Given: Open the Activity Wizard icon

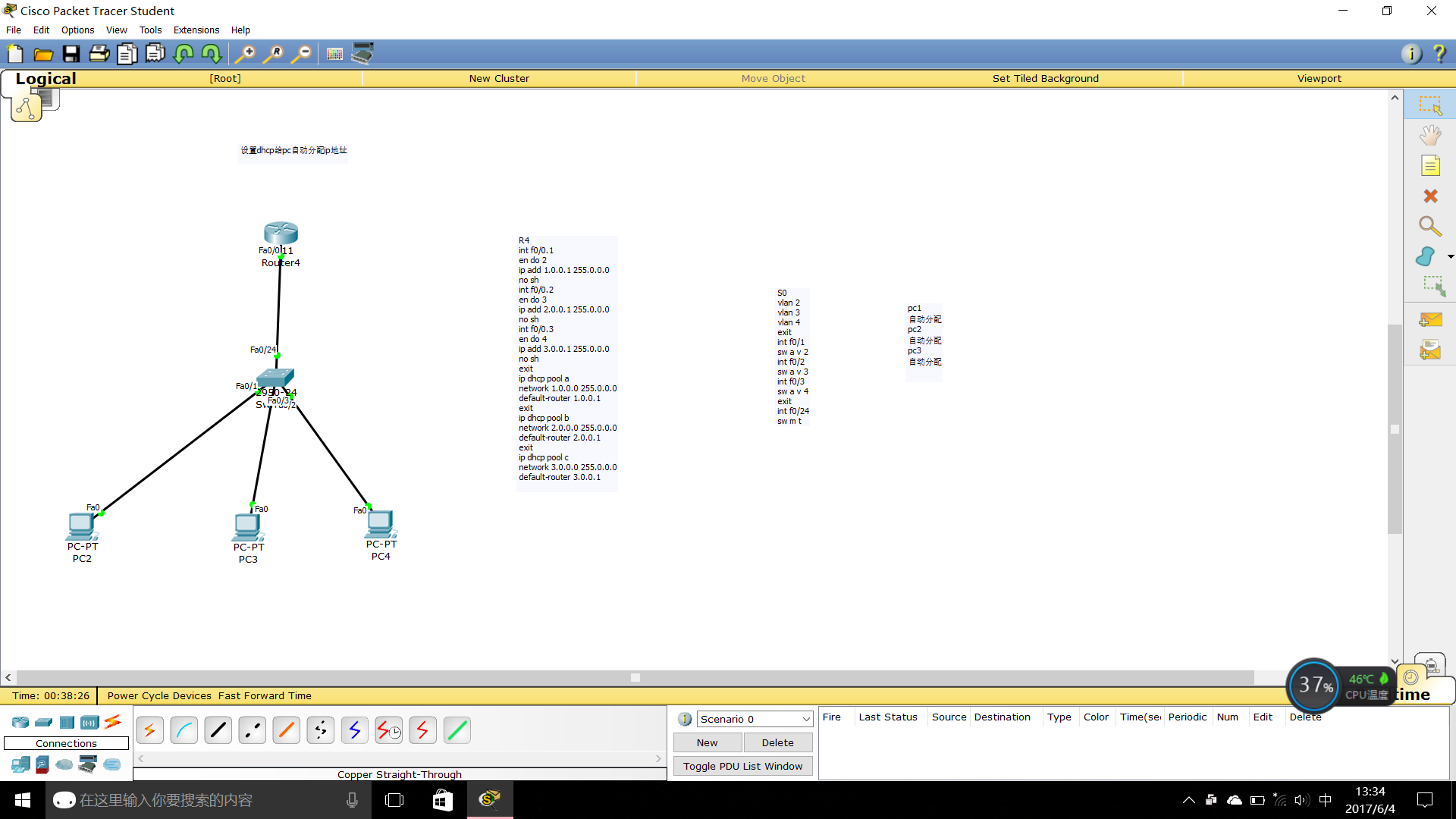Looking at the screenshot, I should (x=155, y=54).
